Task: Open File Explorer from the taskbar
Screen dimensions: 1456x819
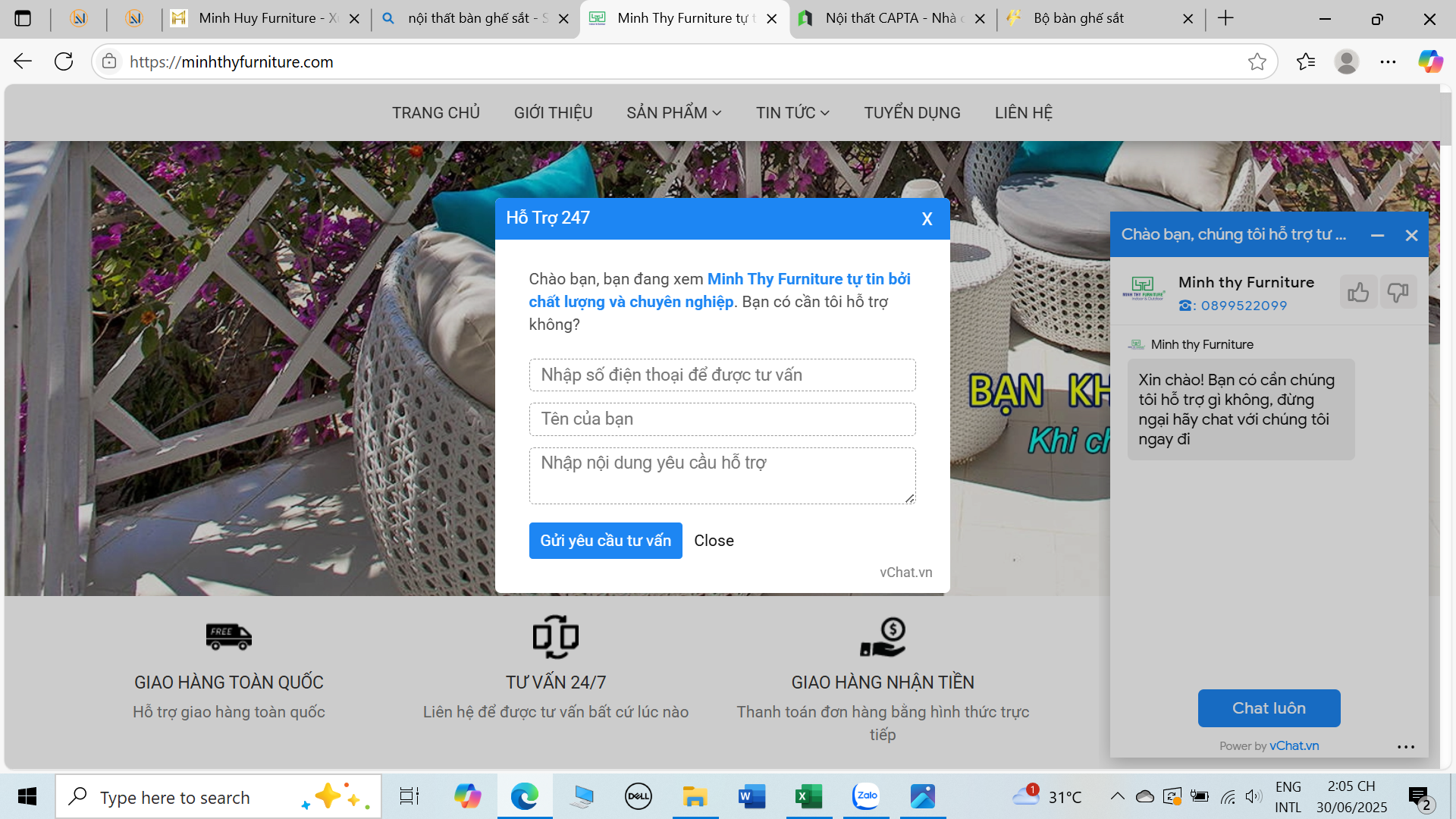Action: pyautogui.click(x=695, y=796)
